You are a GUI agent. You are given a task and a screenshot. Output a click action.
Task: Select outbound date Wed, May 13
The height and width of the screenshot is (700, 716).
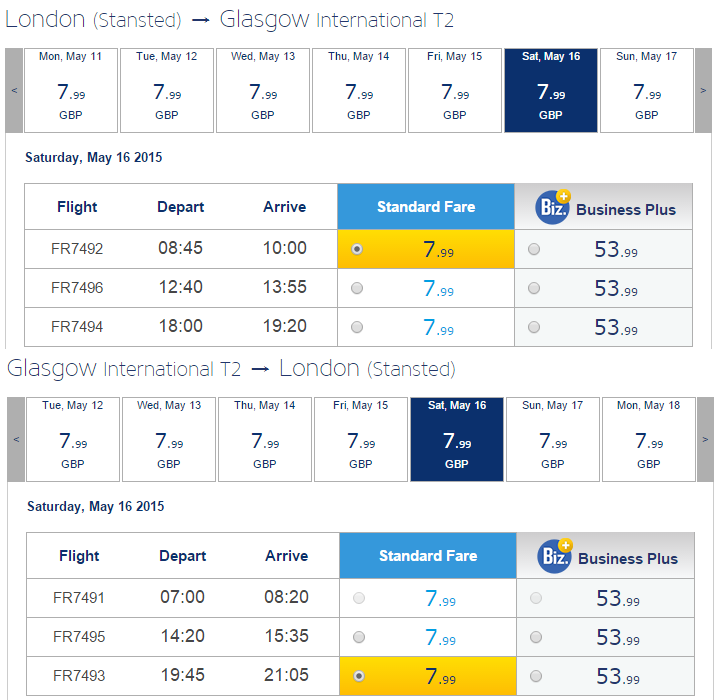(263, 90)
